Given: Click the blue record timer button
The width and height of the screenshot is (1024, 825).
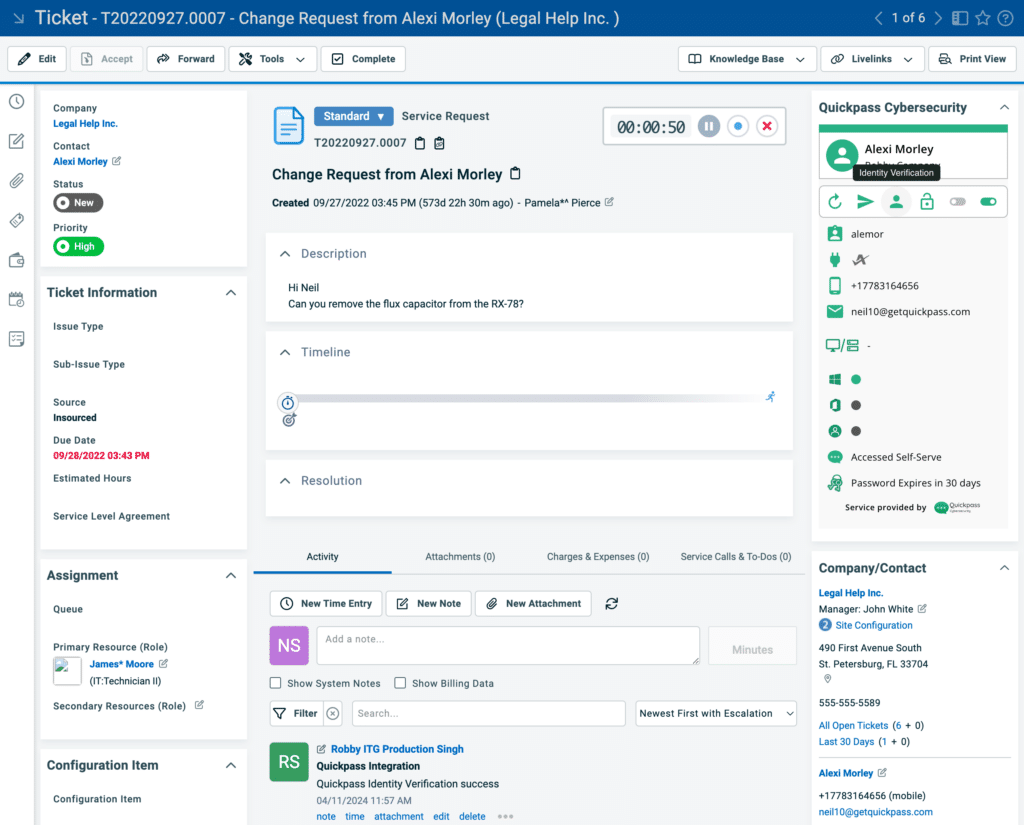Looking at the screenshot, I should (x=738, y=126).
